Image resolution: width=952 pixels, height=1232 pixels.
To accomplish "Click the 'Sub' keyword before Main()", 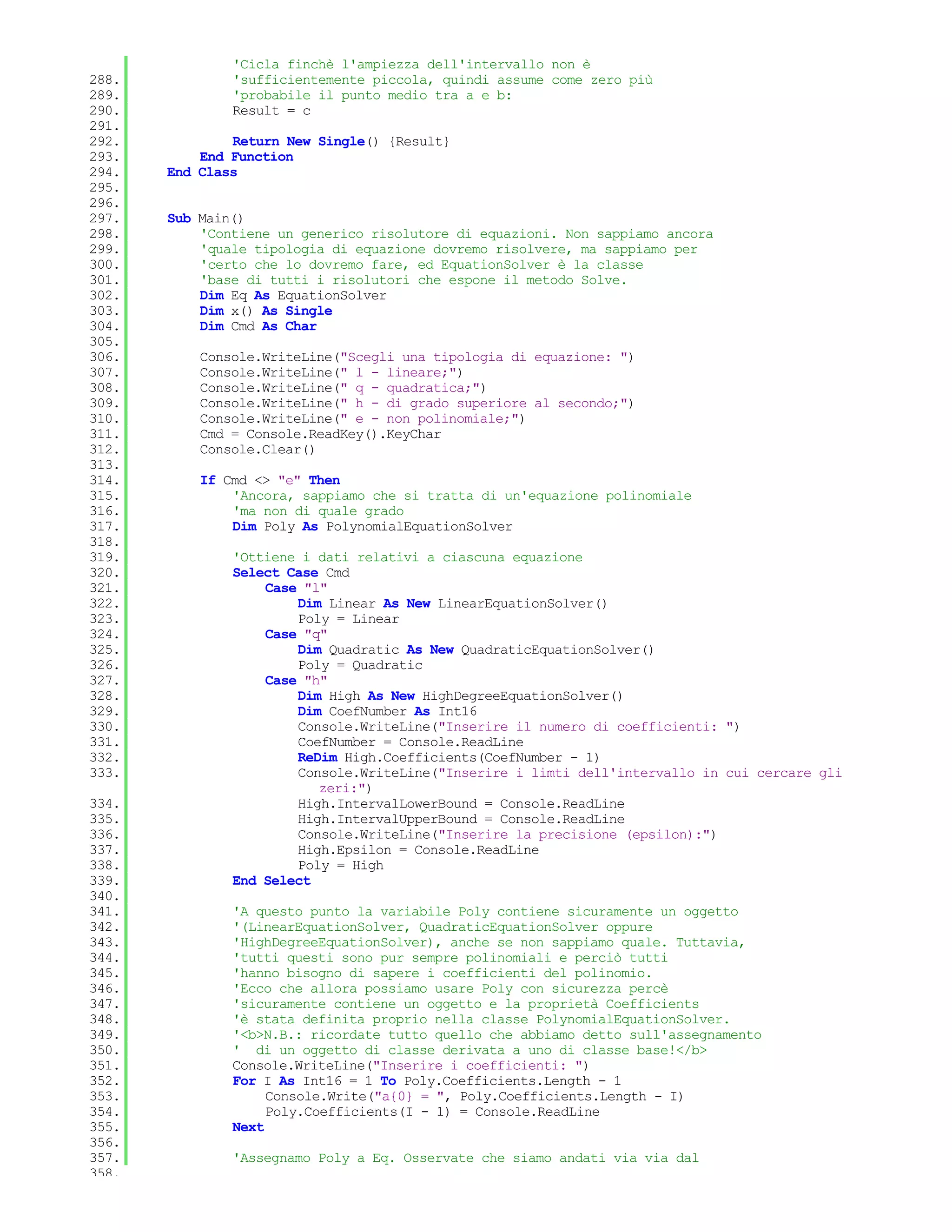I will tap(179, 219).
